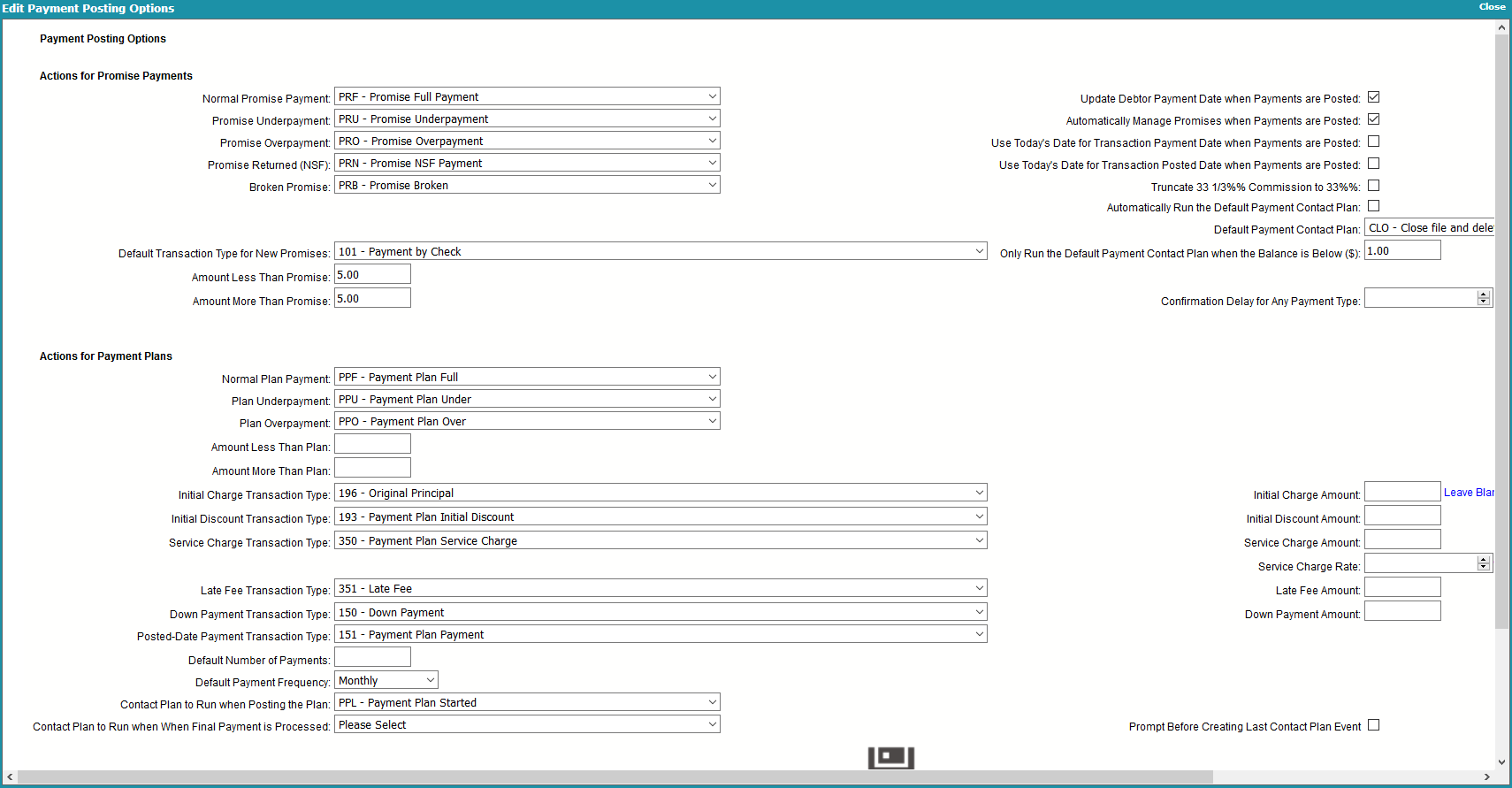1512x788 pixels.
Task: Check Truncate 33 1/3% Commission to 33%
Action: (1374, 186)
